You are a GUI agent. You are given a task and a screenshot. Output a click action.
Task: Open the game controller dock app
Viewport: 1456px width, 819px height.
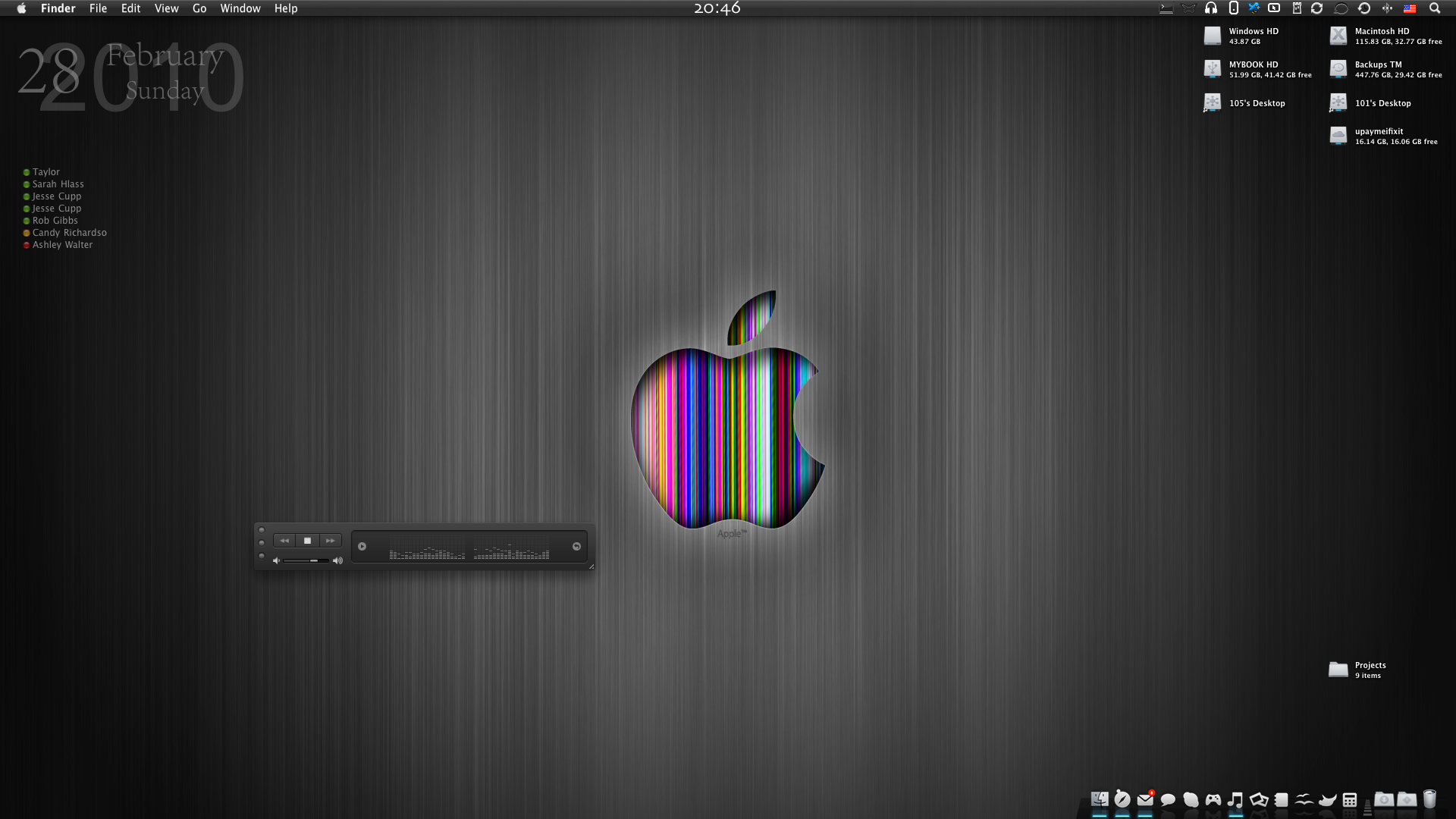[x=1213, y=799]
